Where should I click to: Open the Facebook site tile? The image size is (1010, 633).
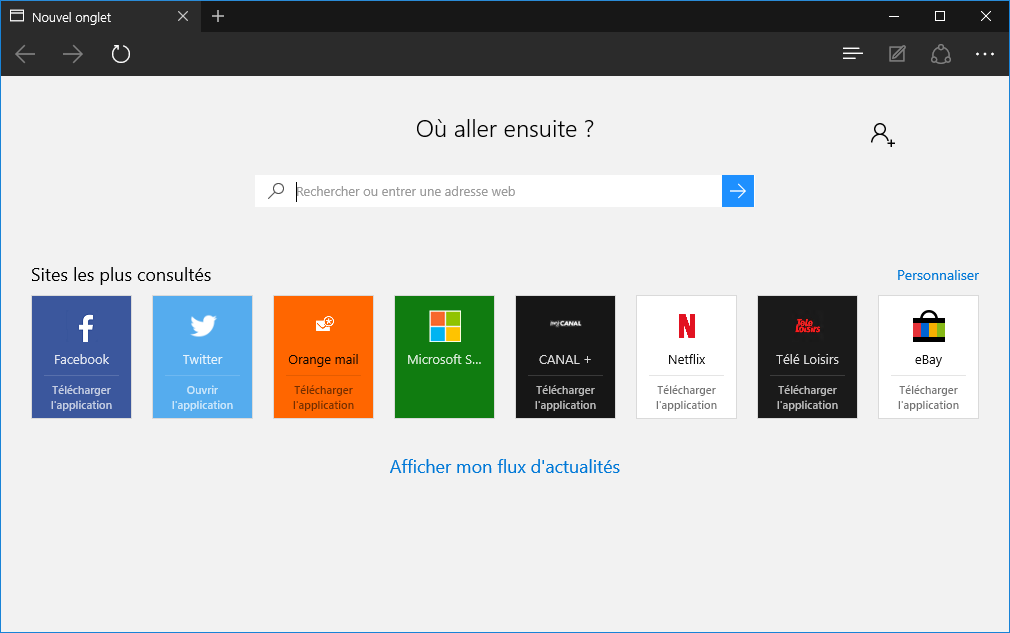click(x=81, y=338)
